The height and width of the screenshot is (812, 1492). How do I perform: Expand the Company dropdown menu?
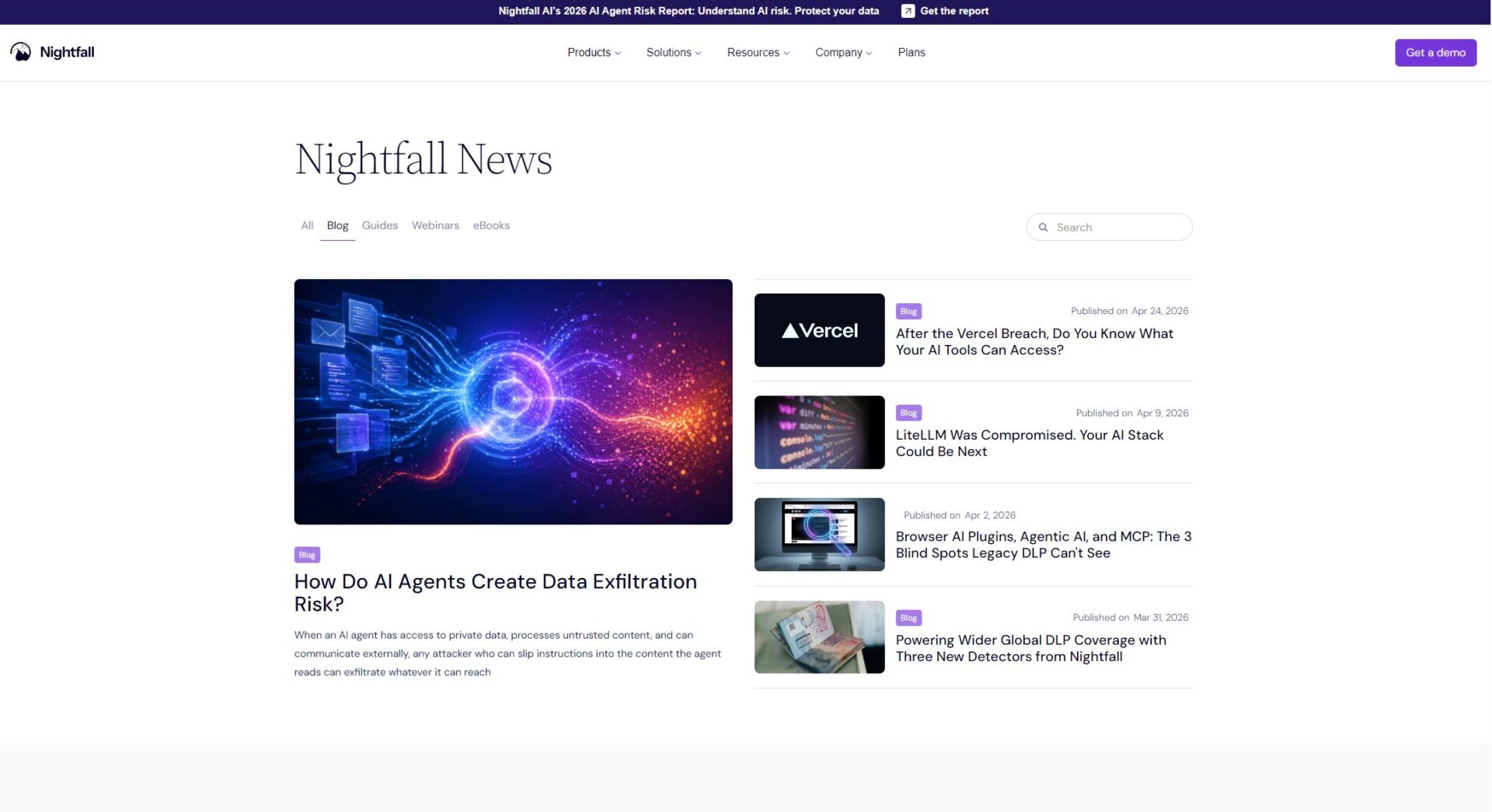click(843, 53)
